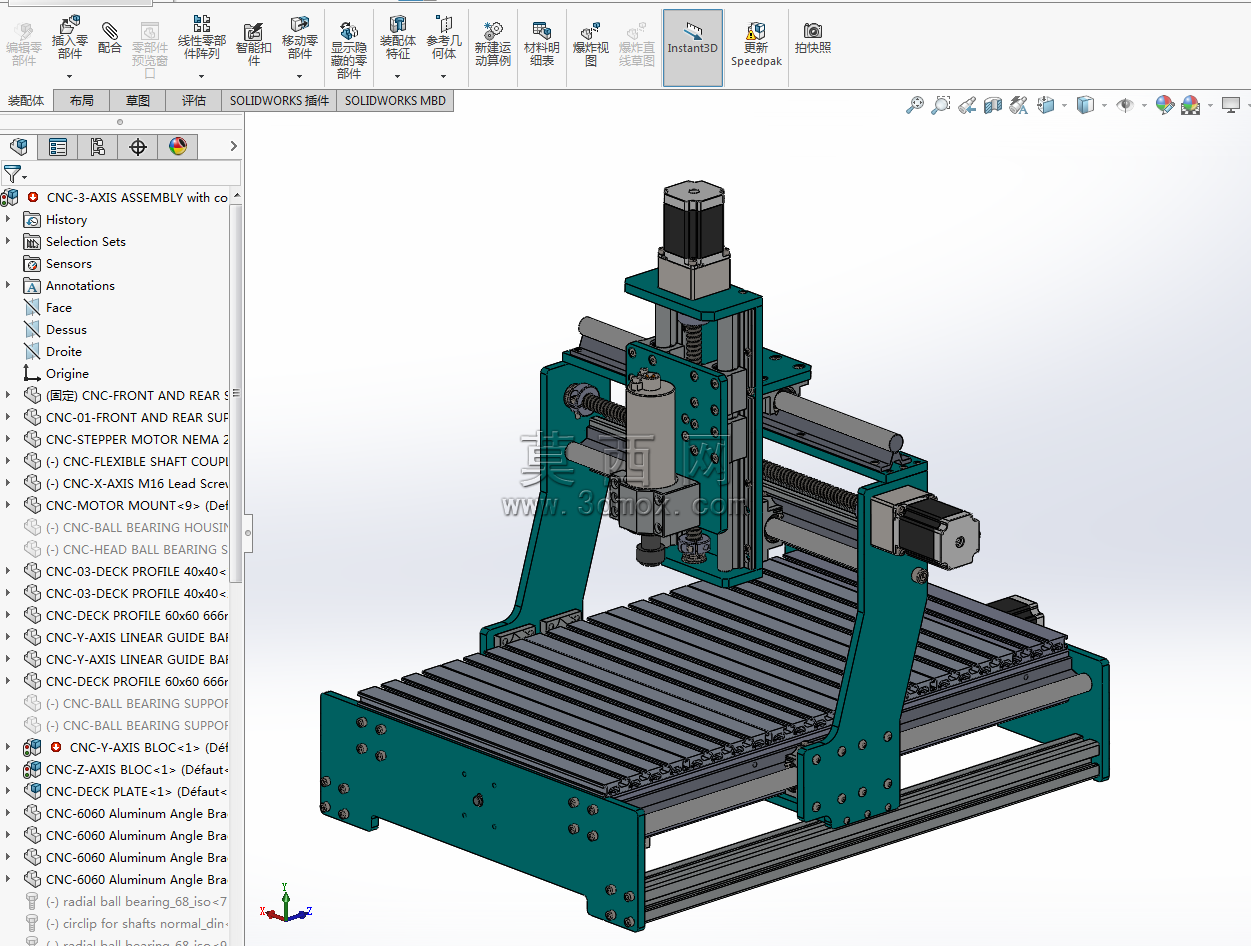Click the zoom to fit magnifier icon

914,105
